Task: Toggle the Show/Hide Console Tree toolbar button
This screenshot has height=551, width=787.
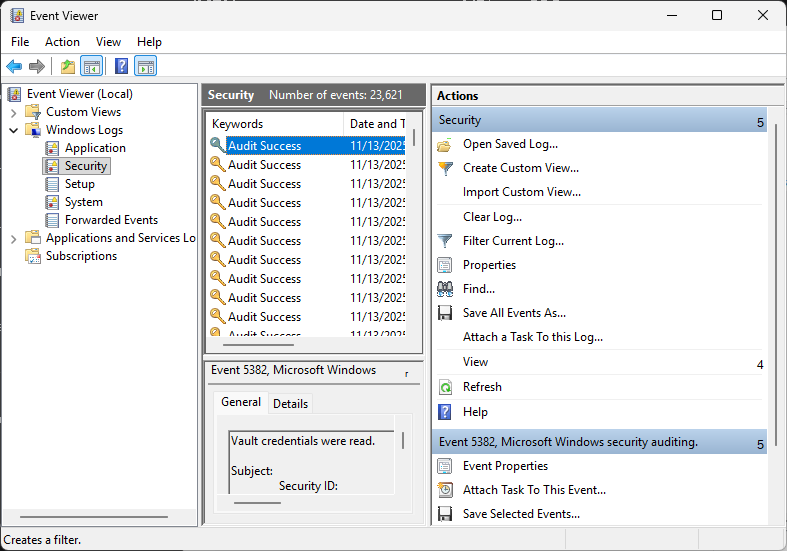Action: coord(91,67)
